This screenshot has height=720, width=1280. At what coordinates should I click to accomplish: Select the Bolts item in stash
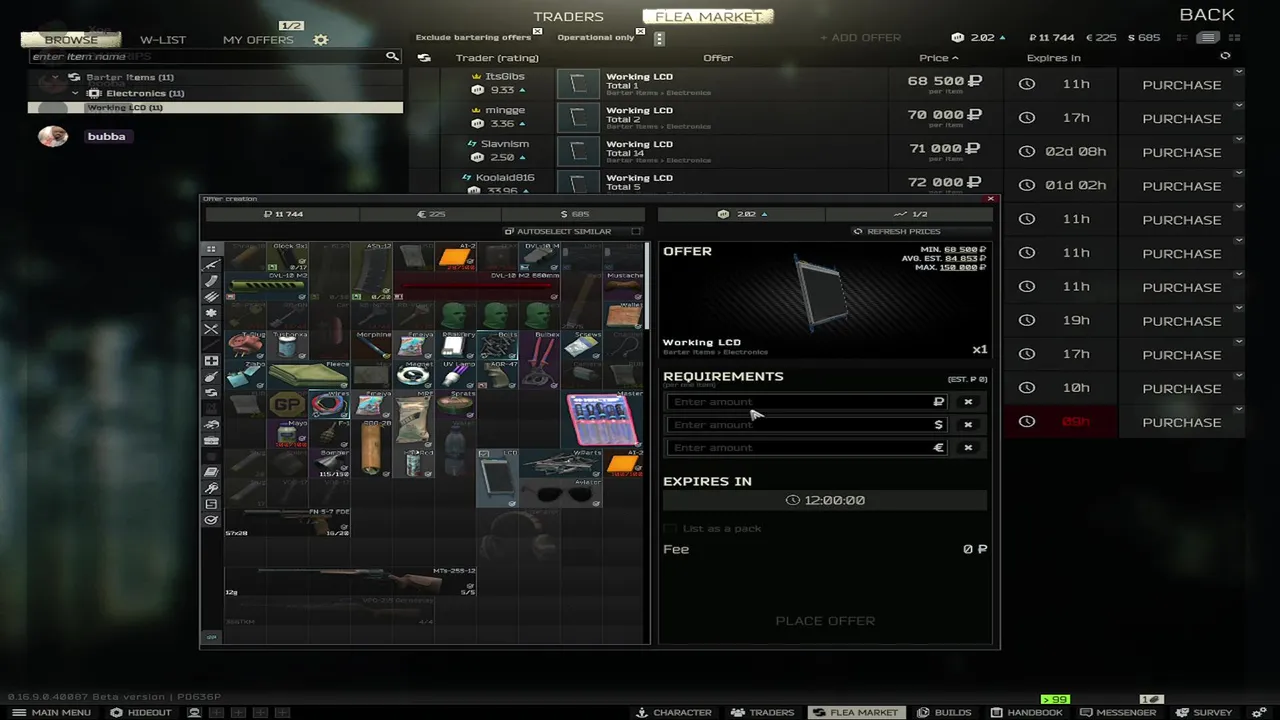(497, 347)
